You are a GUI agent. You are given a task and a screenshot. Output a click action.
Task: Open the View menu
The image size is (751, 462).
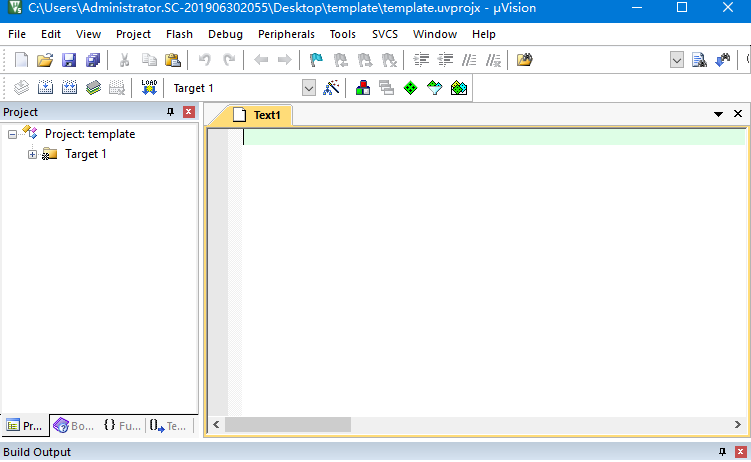pos(88,34)
